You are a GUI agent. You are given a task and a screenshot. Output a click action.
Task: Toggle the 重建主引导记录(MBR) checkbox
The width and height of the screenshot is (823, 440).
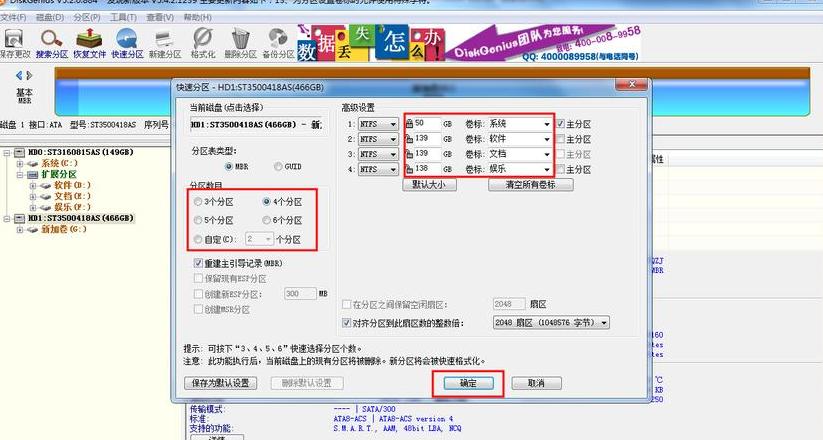[198, 263]
